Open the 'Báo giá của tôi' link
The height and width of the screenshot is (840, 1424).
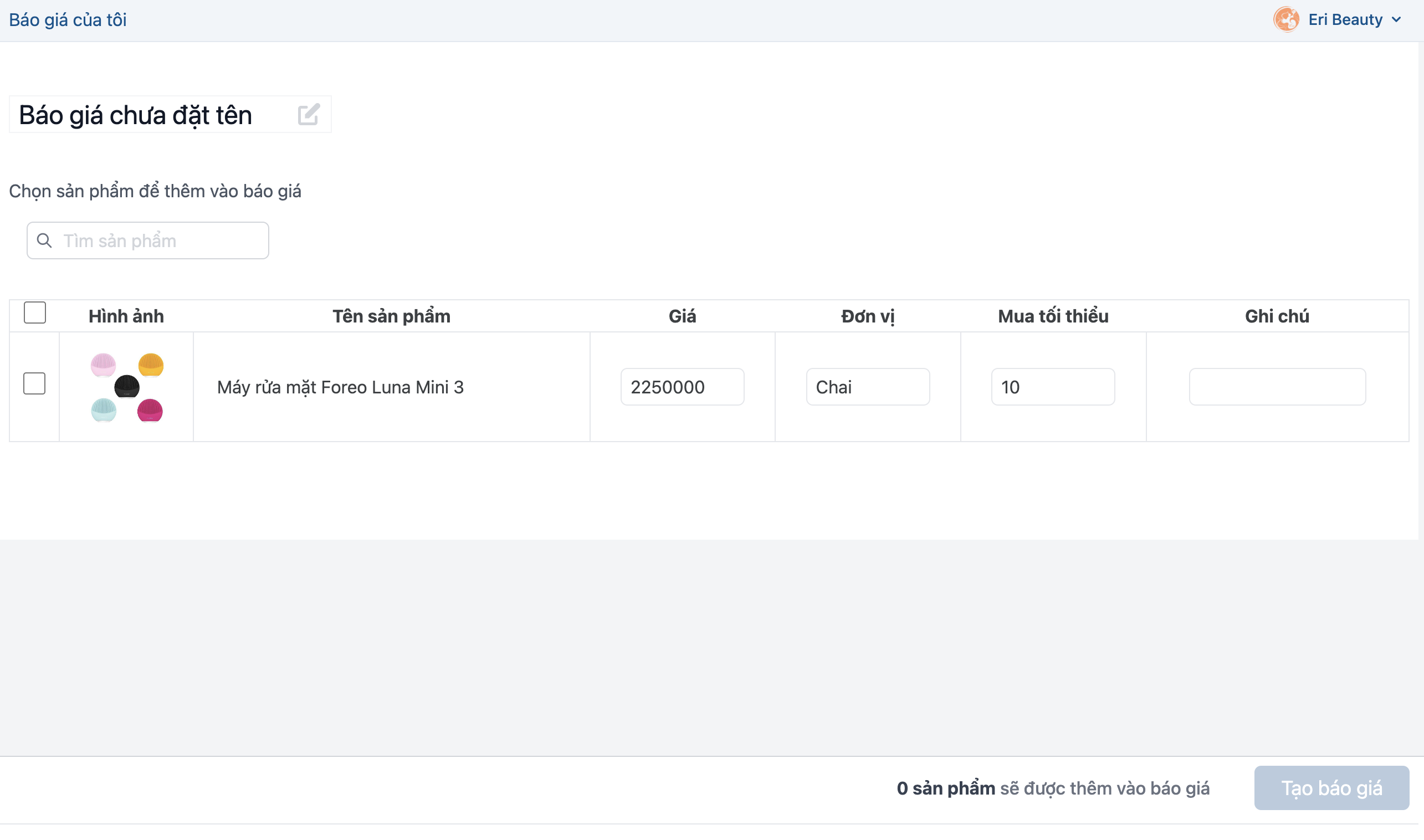68,20
